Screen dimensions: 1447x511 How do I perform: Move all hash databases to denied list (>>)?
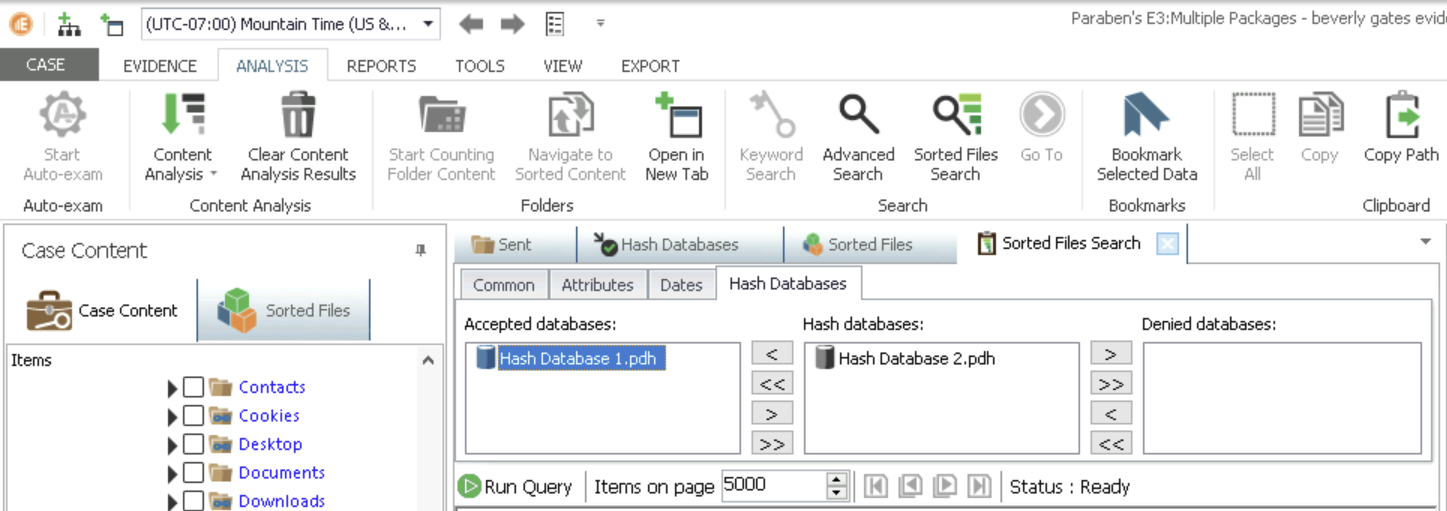tap(1111, 383)
